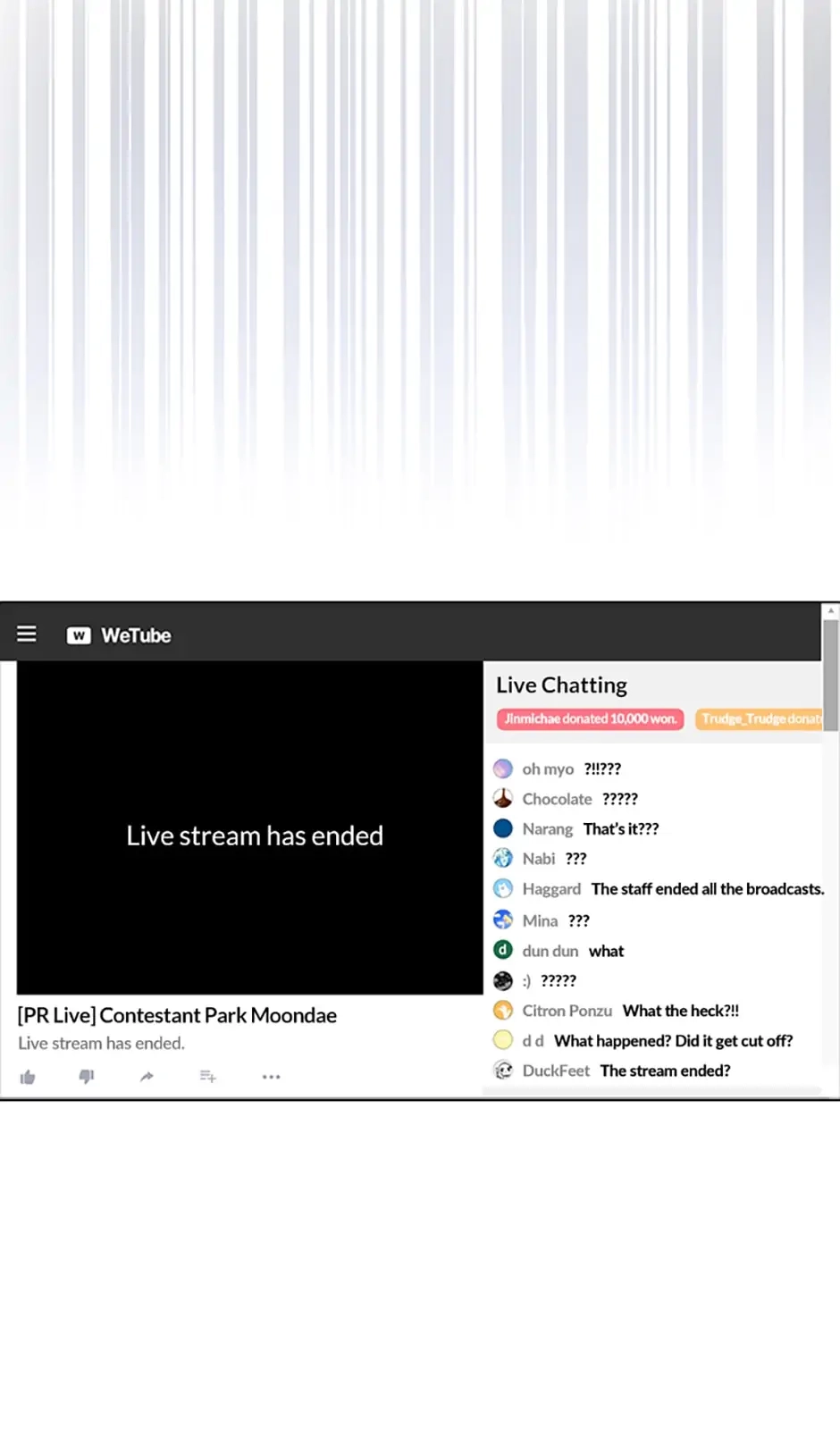Viewport: 840px width, 1453px height.
Task: Click the Live Chatting header
Action: coord(562,685)
